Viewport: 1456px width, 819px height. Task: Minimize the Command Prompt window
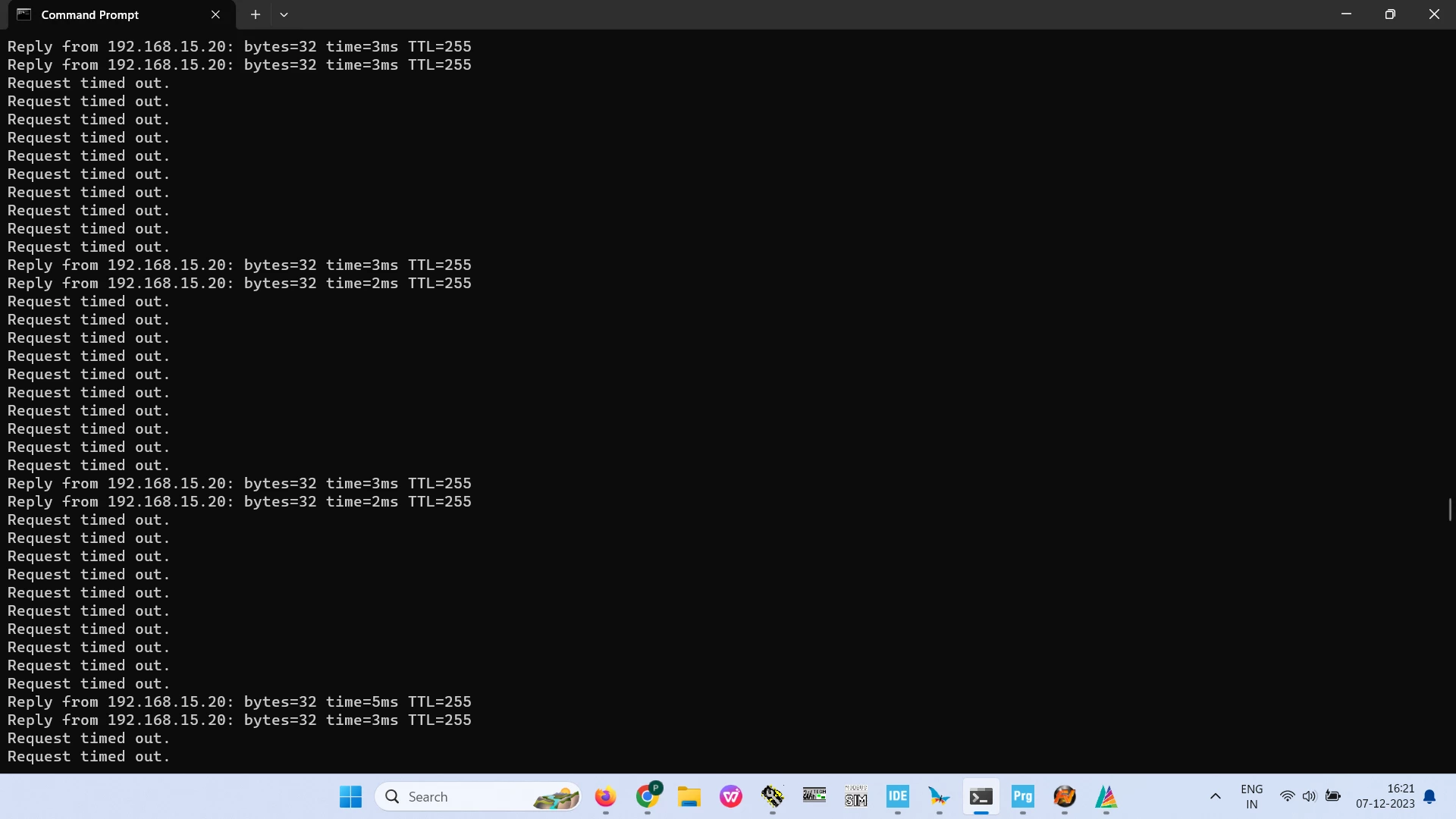(x=1346, y=14)
